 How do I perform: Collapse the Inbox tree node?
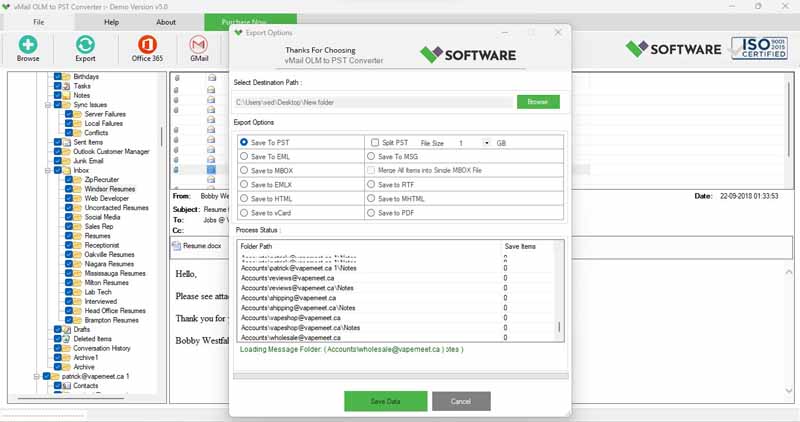point(47,170)
